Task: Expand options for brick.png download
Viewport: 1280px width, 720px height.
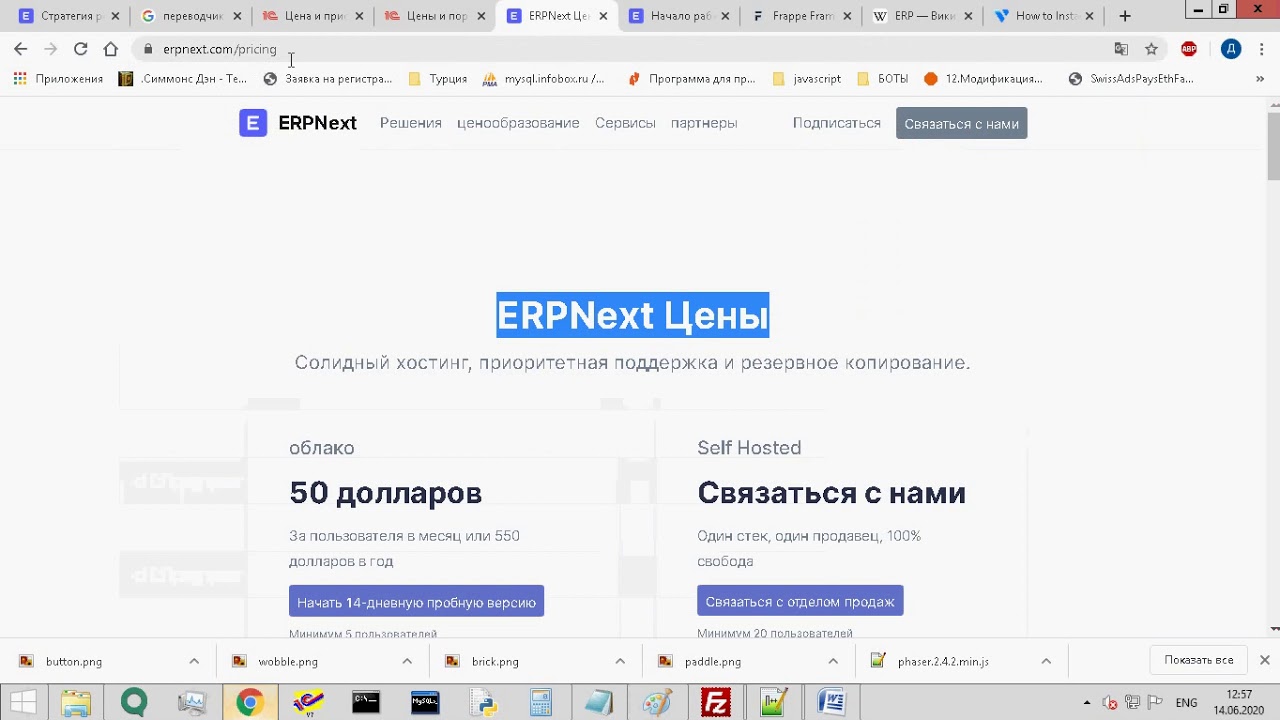Action: [x=620, y=661]
